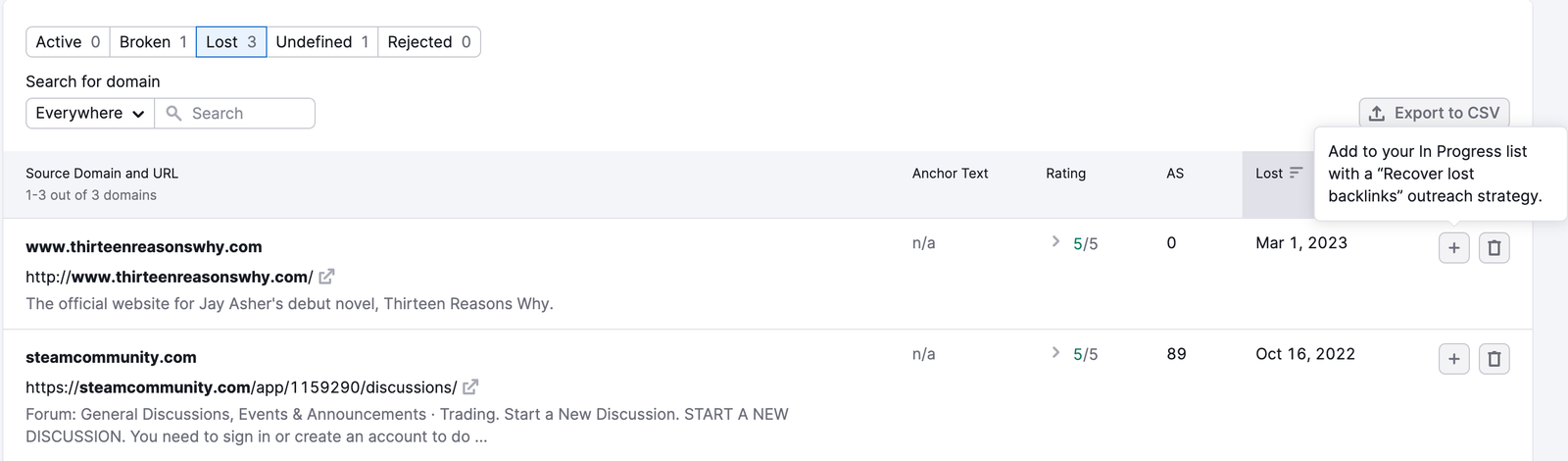Select the Undefined tab
1568x461 pixels.
coord(321,42)
